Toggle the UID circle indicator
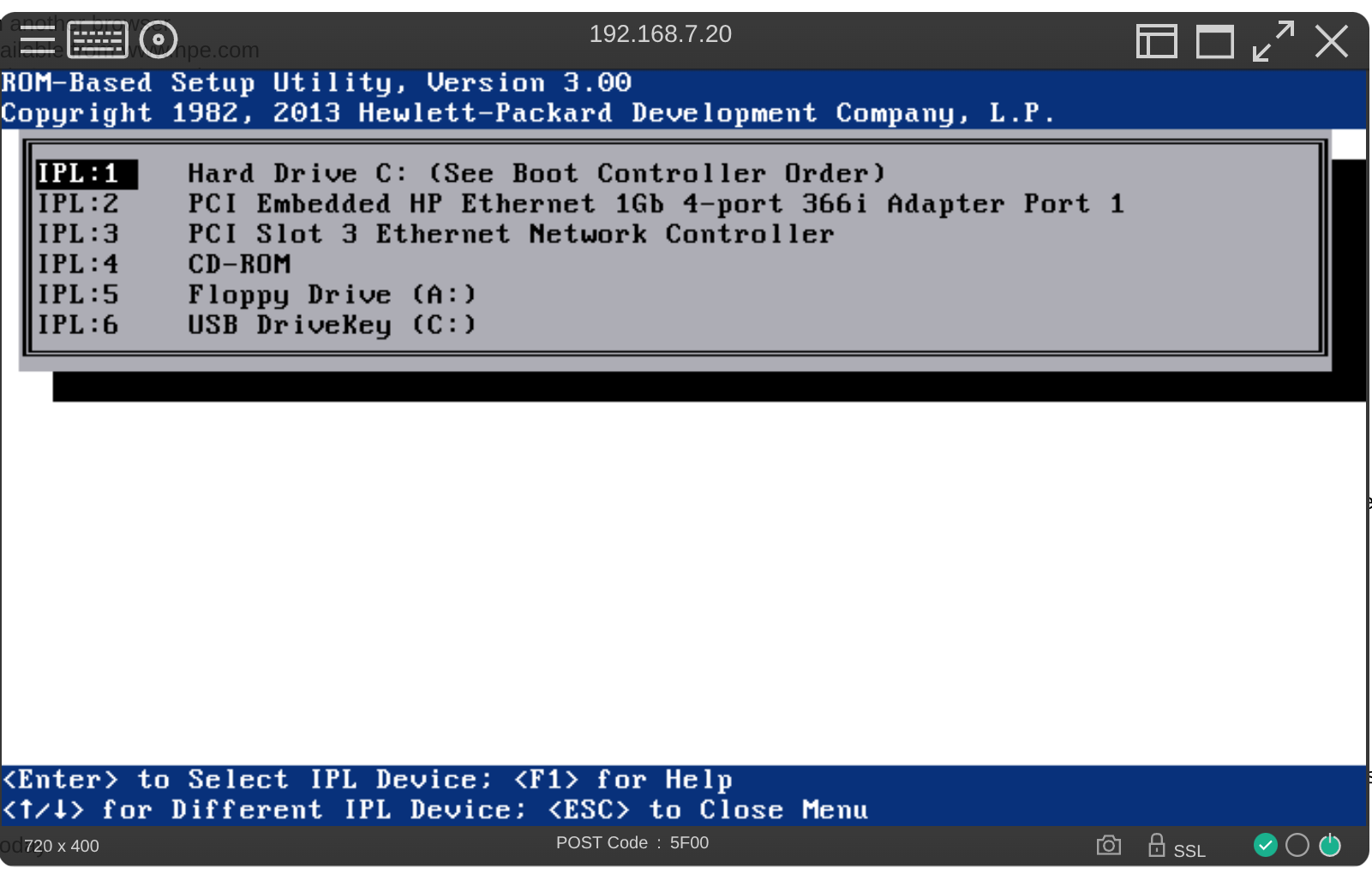 pyautogui.click(x=1297, y=846)
